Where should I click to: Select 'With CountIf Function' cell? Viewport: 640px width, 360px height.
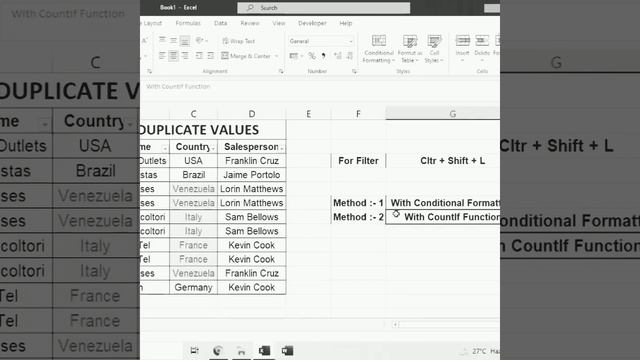[x=443, y=217]
